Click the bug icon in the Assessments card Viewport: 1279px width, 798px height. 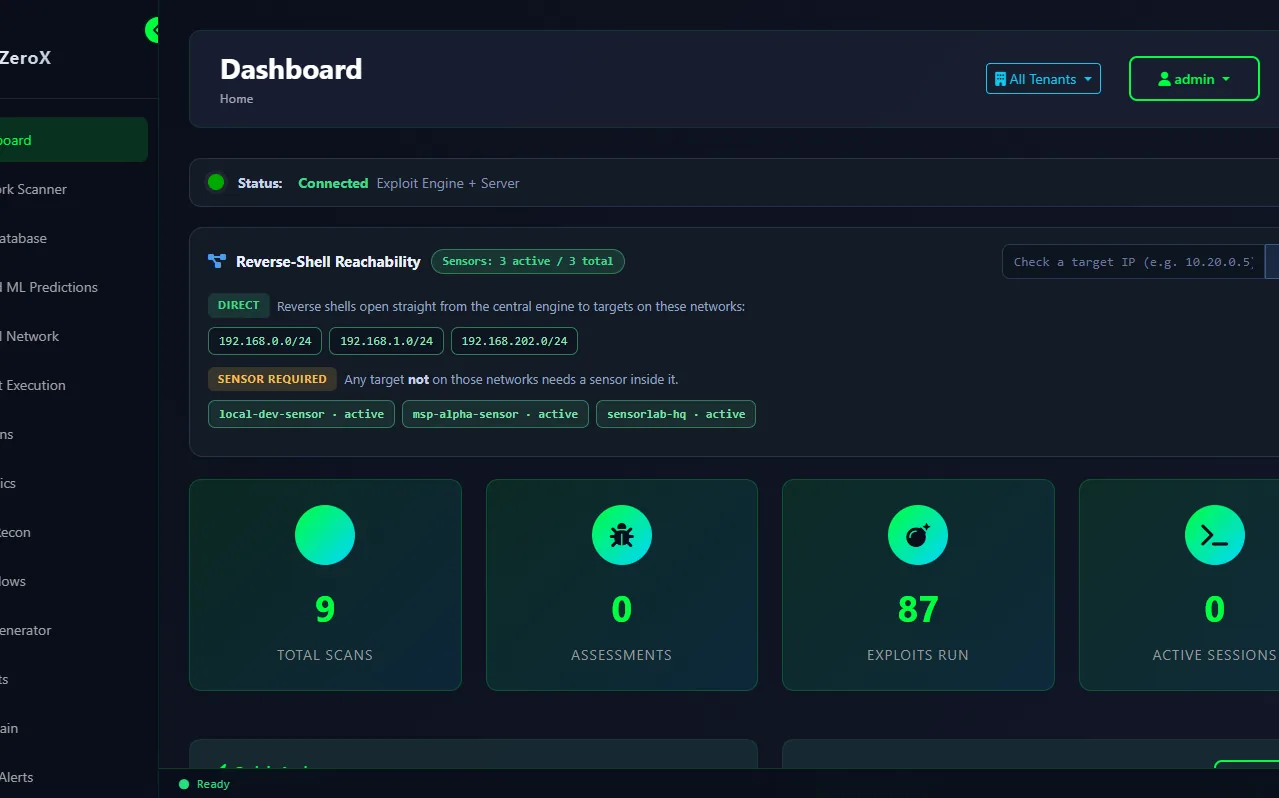click(621, 535)
